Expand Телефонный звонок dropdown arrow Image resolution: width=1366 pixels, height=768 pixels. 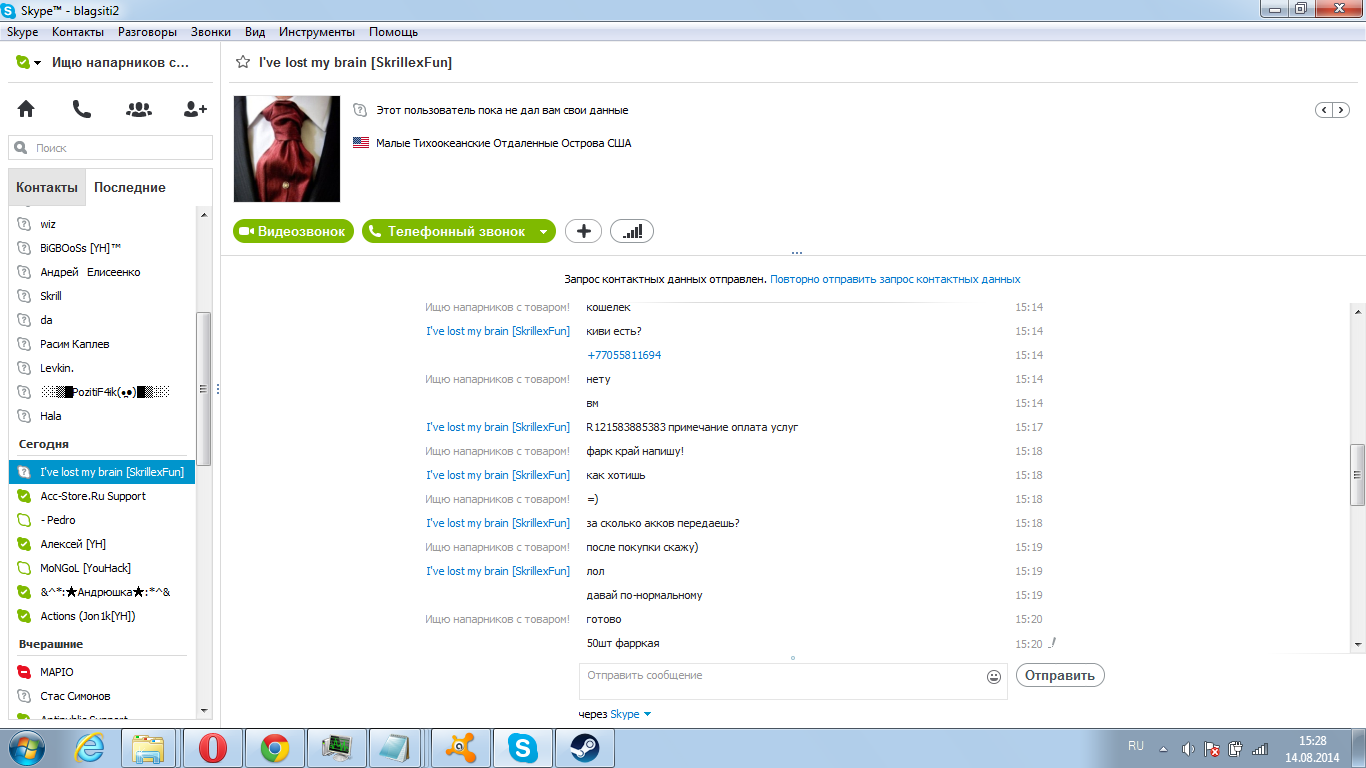543,231
